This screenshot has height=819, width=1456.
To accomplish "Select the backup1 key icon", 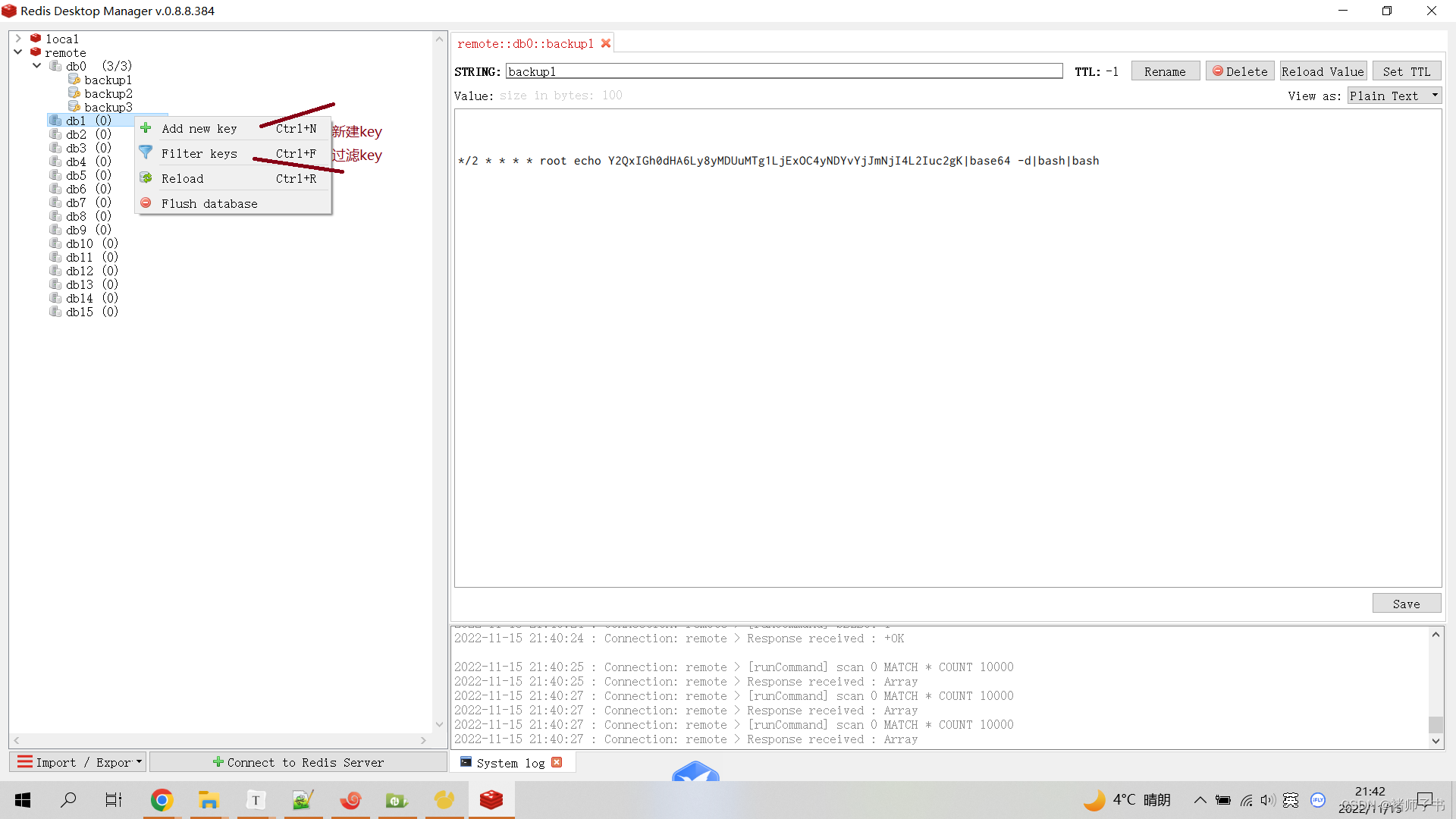I will [74, 80].
